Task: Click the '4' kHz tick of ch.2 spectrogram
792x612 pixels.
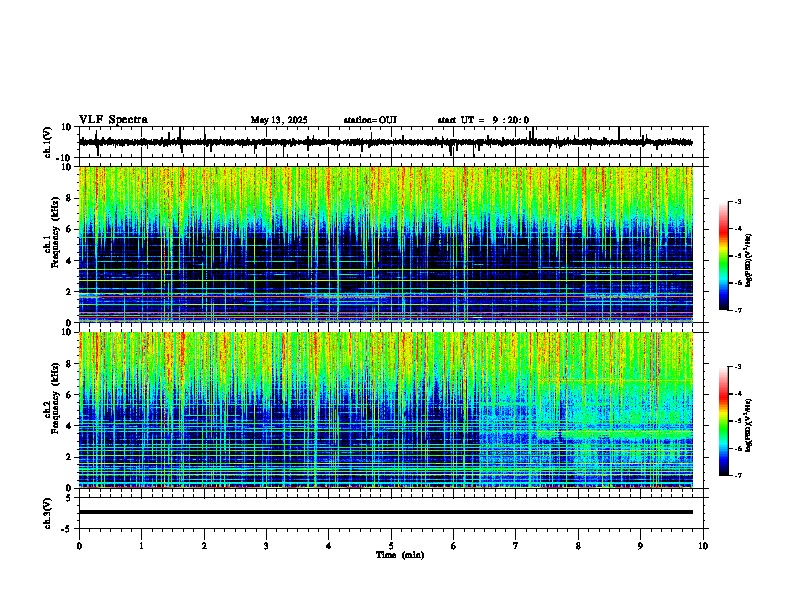Action: pyautogui.click(x=69, y=426)
